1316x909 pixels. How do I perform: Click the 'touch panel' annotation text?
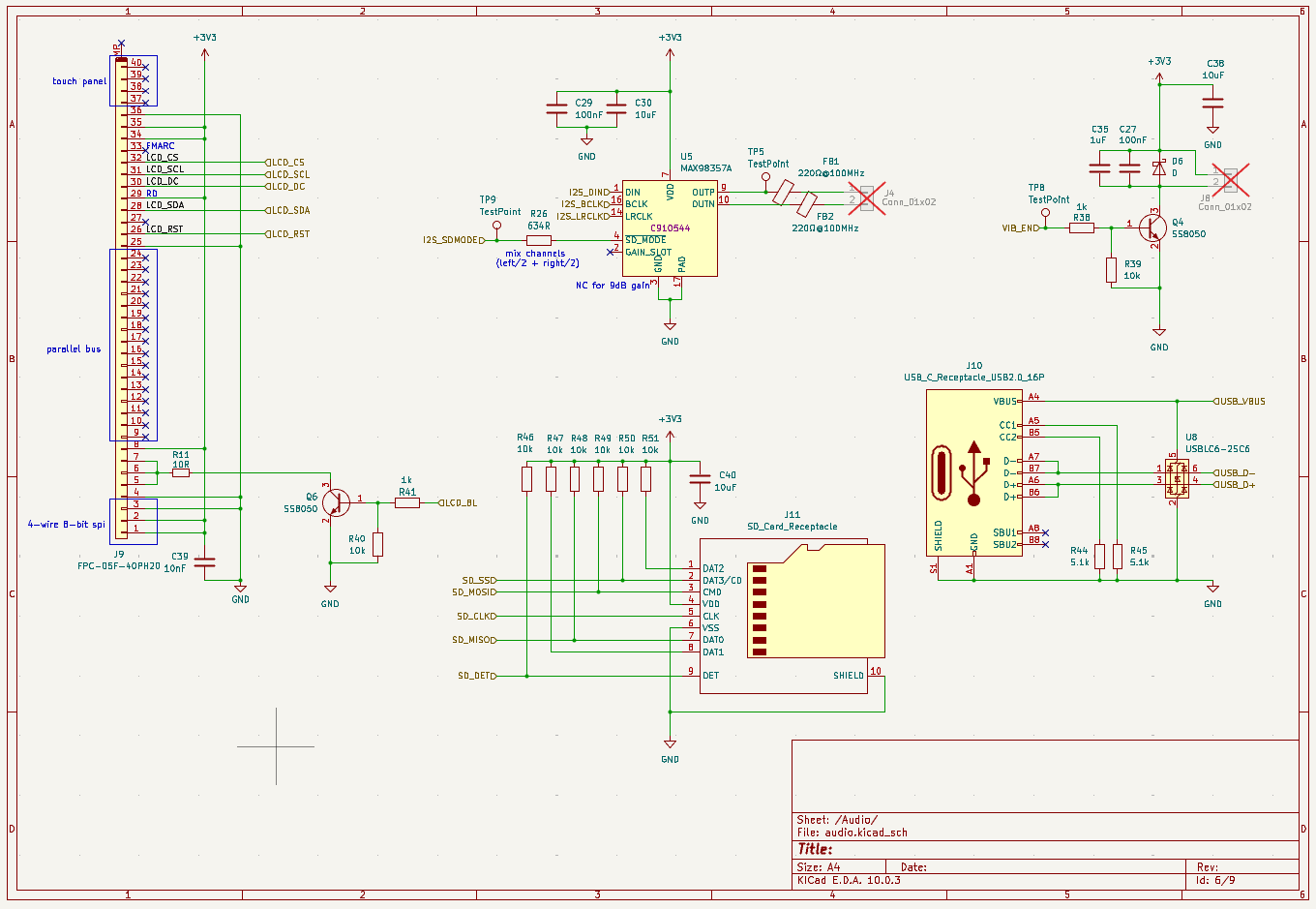pyautogui.click(x=79, y=81)
